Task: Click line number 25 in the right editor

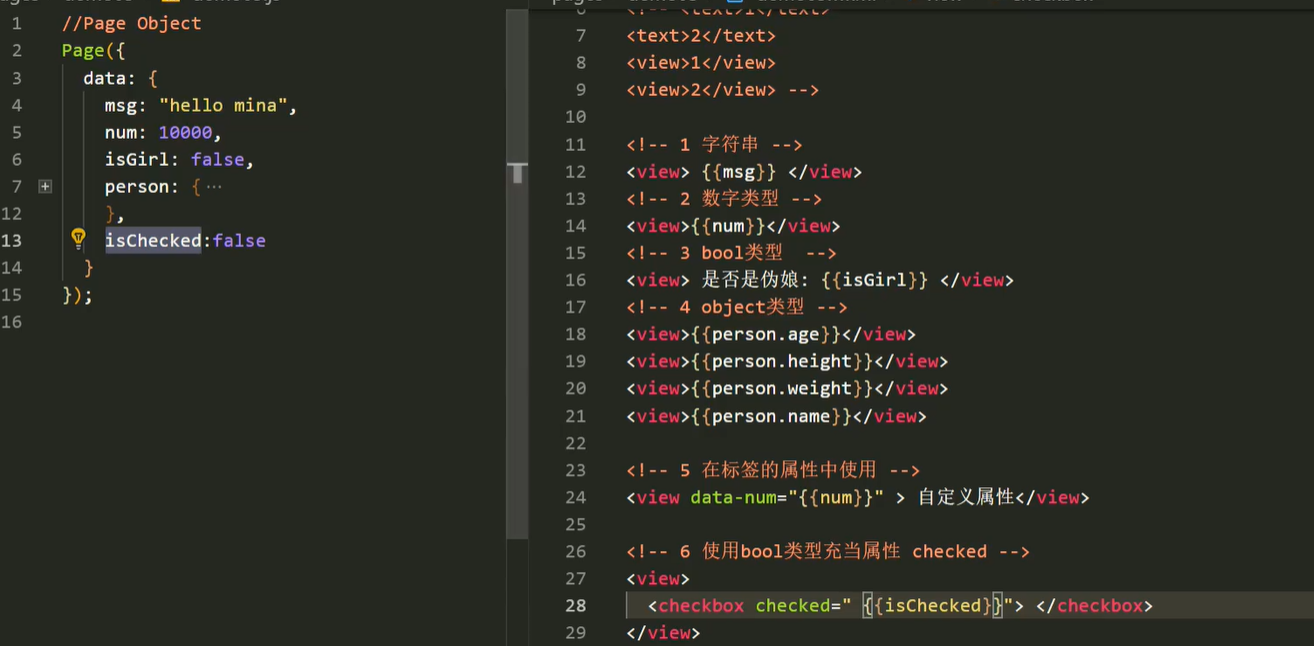Action: click(x=575, y=524)
